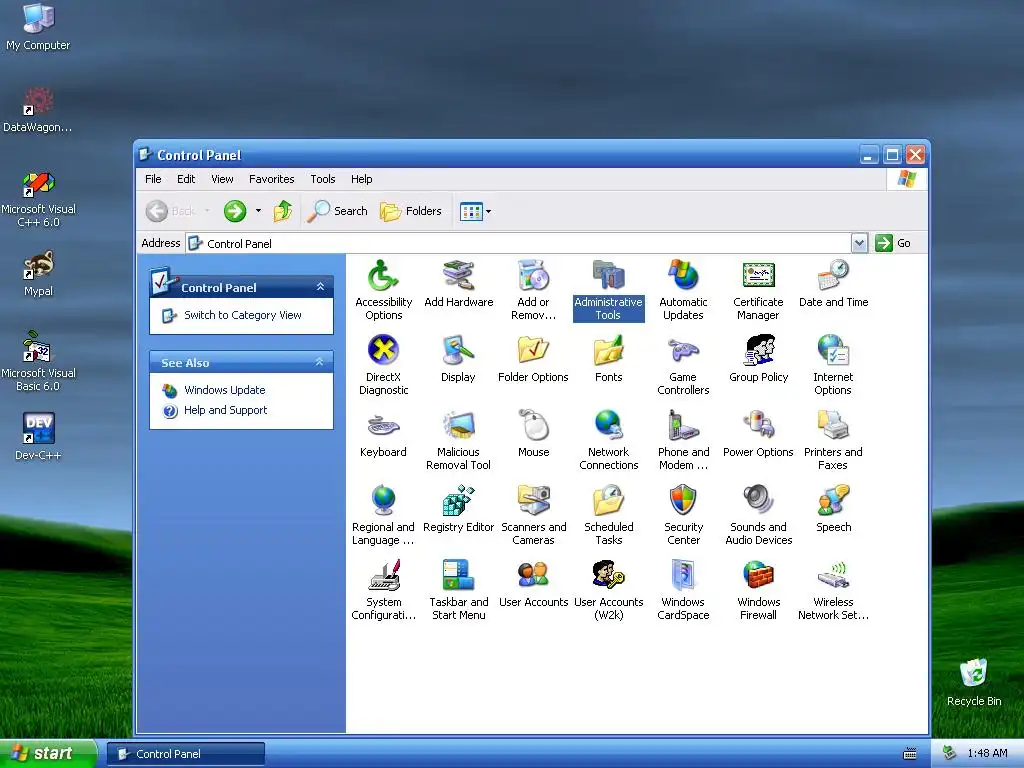Select Game Controllers icon
The height and width of the screenshot is (768, 1024).
click(x=683, y=365)
